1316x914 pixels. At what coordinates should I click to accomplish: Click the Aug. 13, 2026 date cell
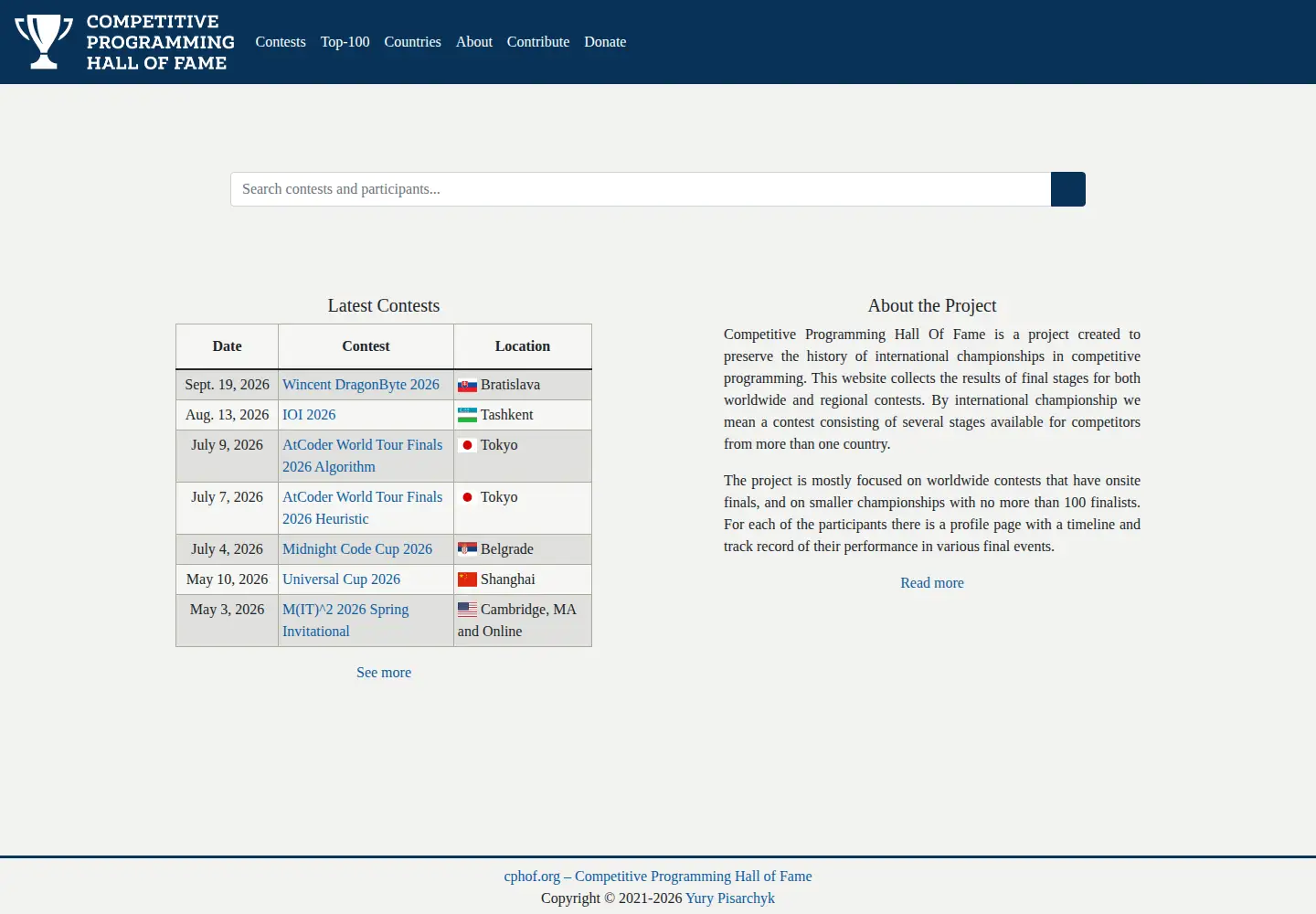pyautogui.click(x=228, y=415)
